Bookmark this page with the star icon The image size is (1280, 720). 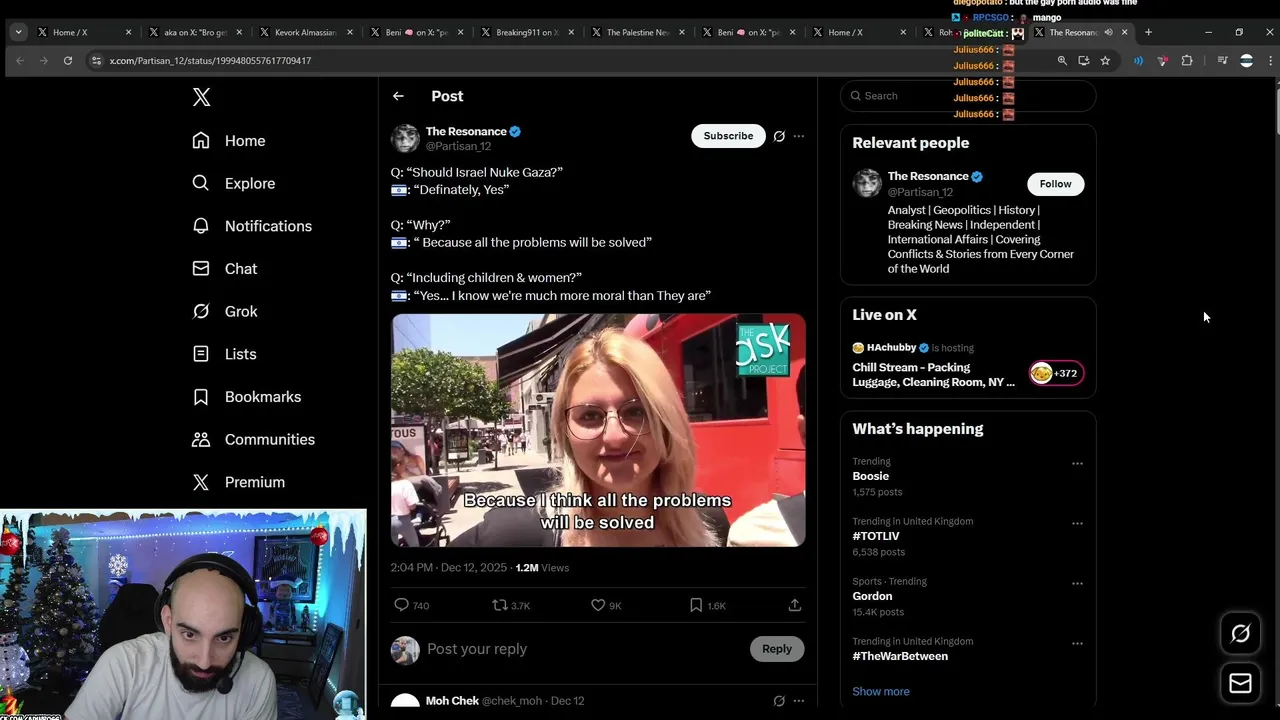point(1105,61)
